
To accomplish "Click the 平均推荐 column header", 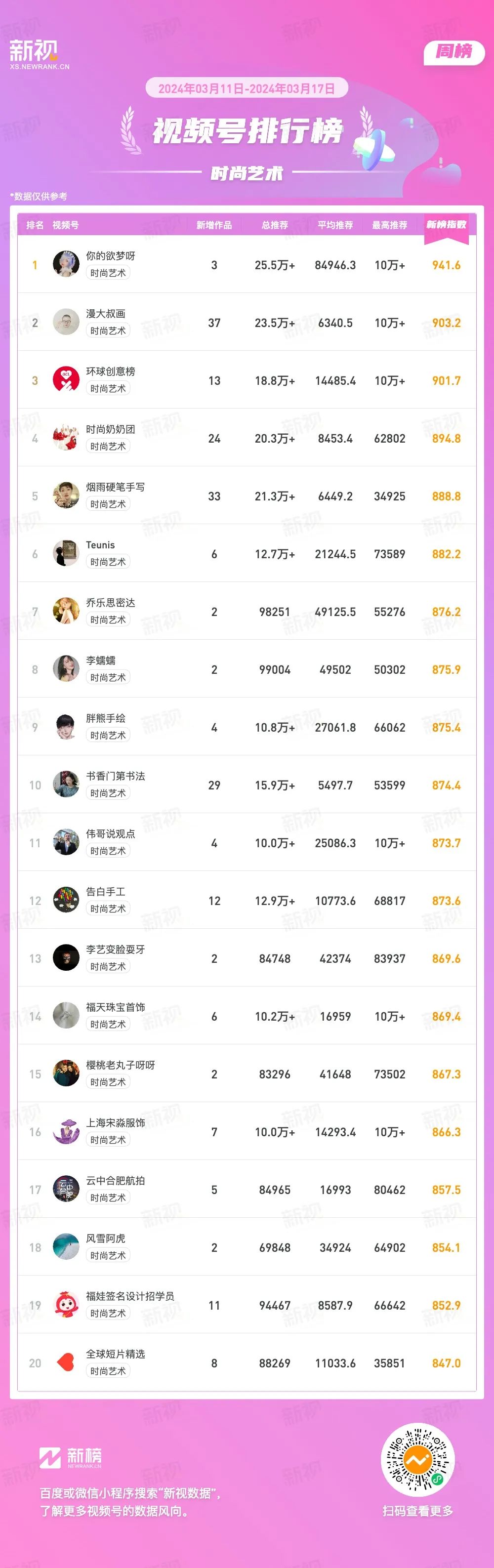I will point(335,225).
